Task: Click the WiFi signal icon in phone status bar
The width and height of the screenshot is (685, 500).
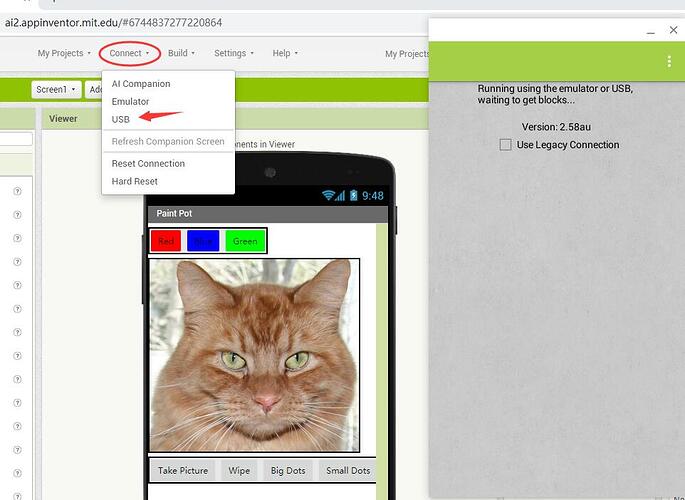Action: click(x=328, y=195)
